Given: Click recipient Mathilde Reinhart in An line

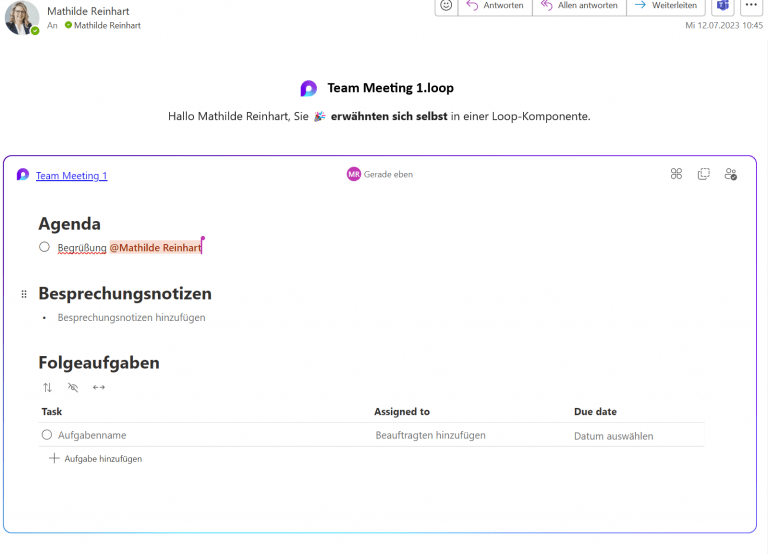Looking at the screenshot, I should click(107, 25).
